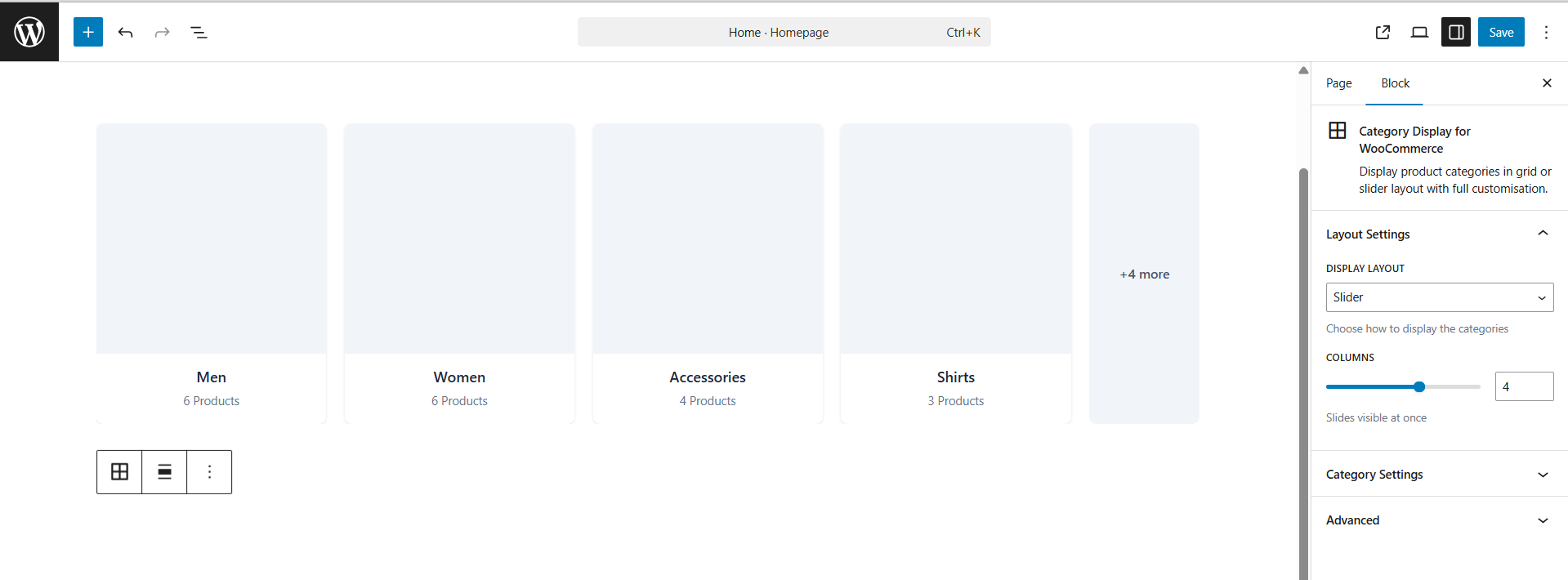Click the Columns number input field

coord(1524,386)
